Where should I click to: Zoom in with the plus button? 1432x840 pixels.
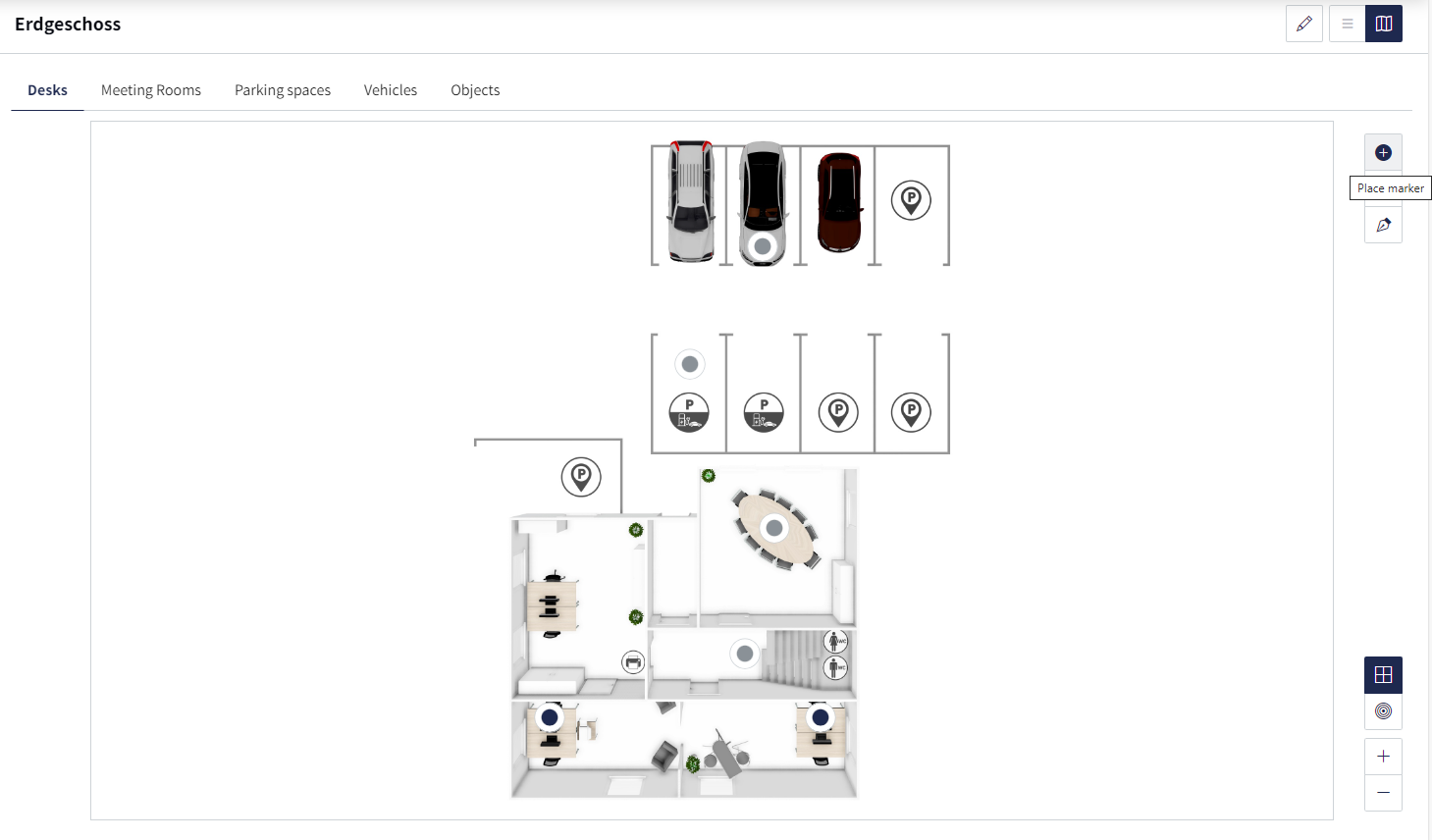point(1383,756)
